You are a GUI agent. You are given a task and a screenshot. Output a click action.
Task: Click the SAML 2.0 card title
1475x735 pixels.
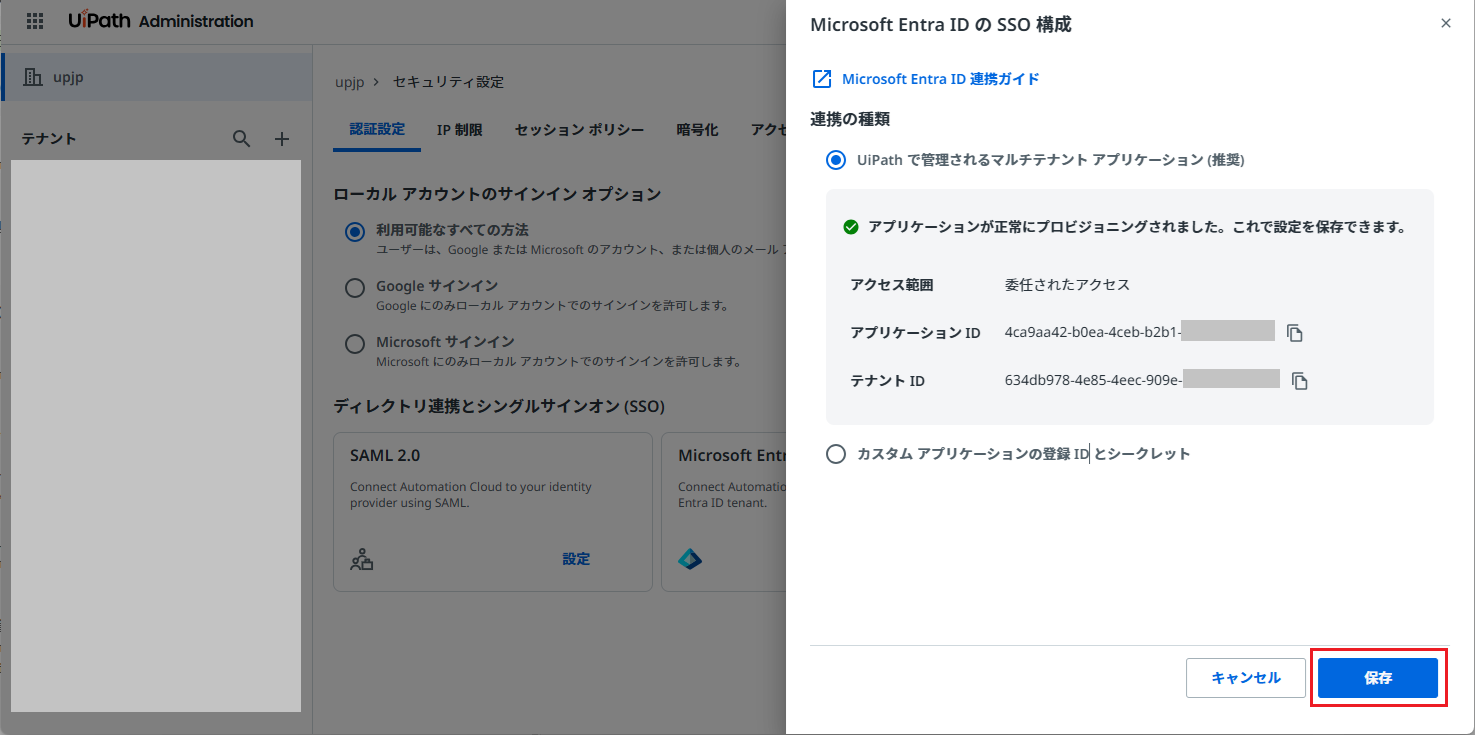click(385, 456)
